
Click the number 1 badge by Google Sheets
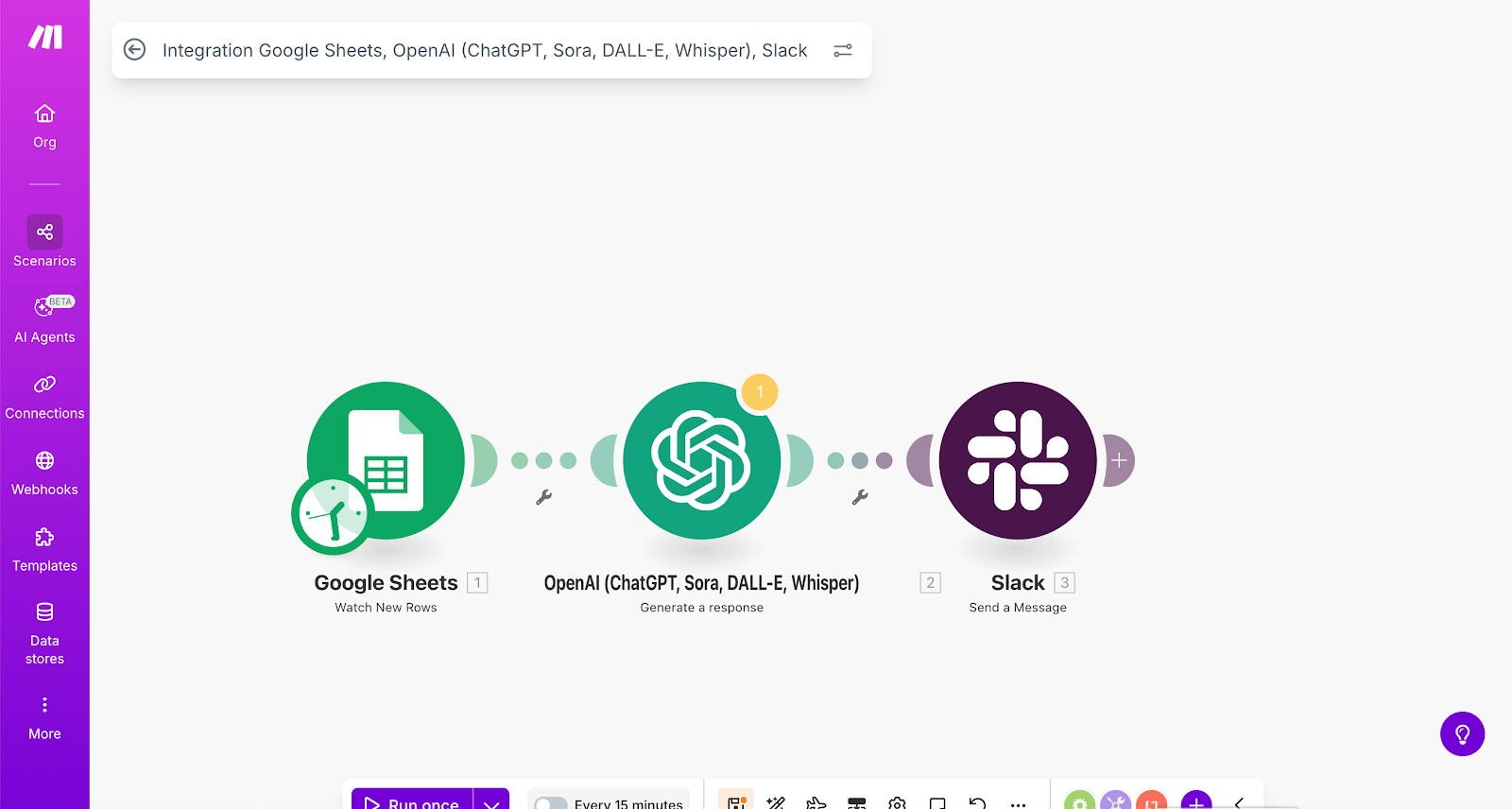click(478, 583)
